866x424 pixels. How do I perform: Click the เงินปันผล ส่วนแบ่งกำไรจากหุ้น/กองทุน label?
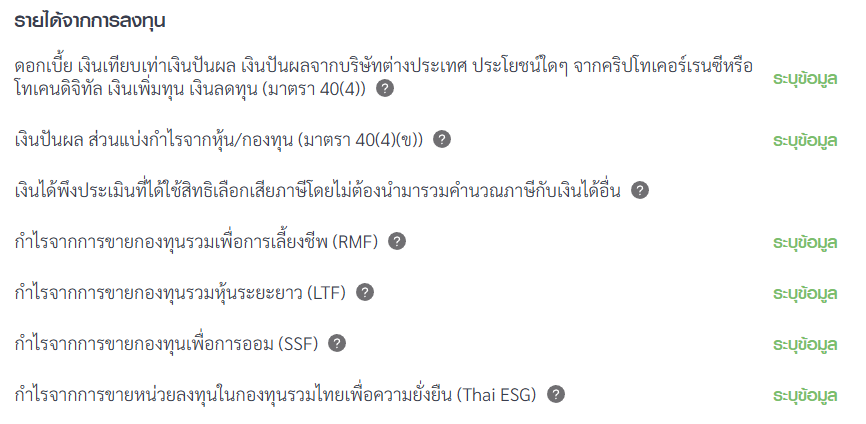[x=219, y=140]
